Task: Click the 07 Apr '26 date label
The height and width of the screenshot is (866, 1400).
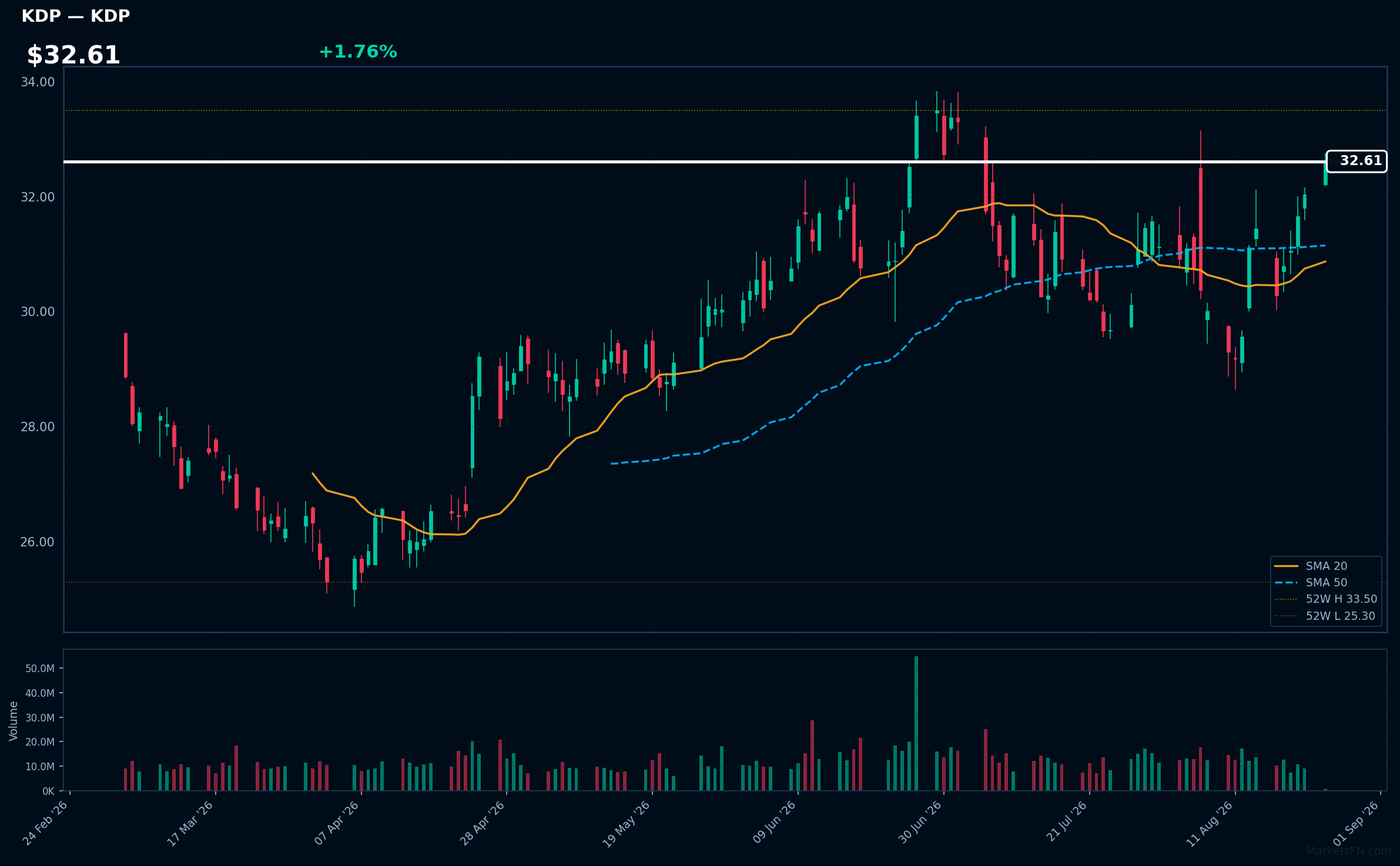Action: tap(336, 823)
